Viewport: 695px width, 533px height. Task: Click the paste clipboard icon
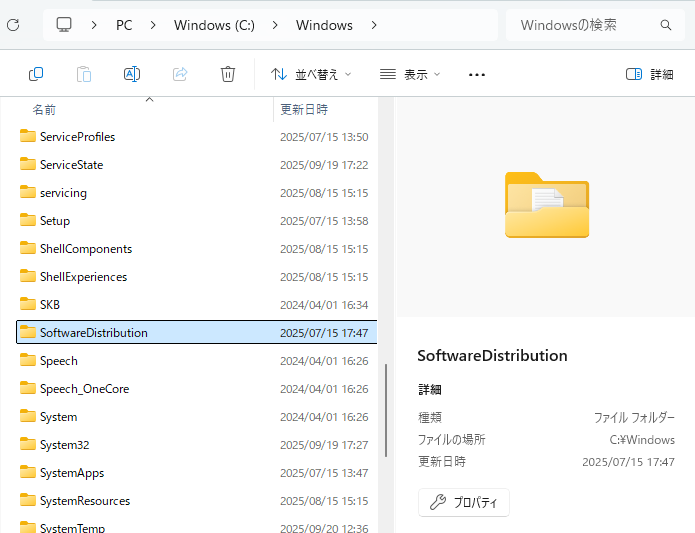tap(84, 74)
